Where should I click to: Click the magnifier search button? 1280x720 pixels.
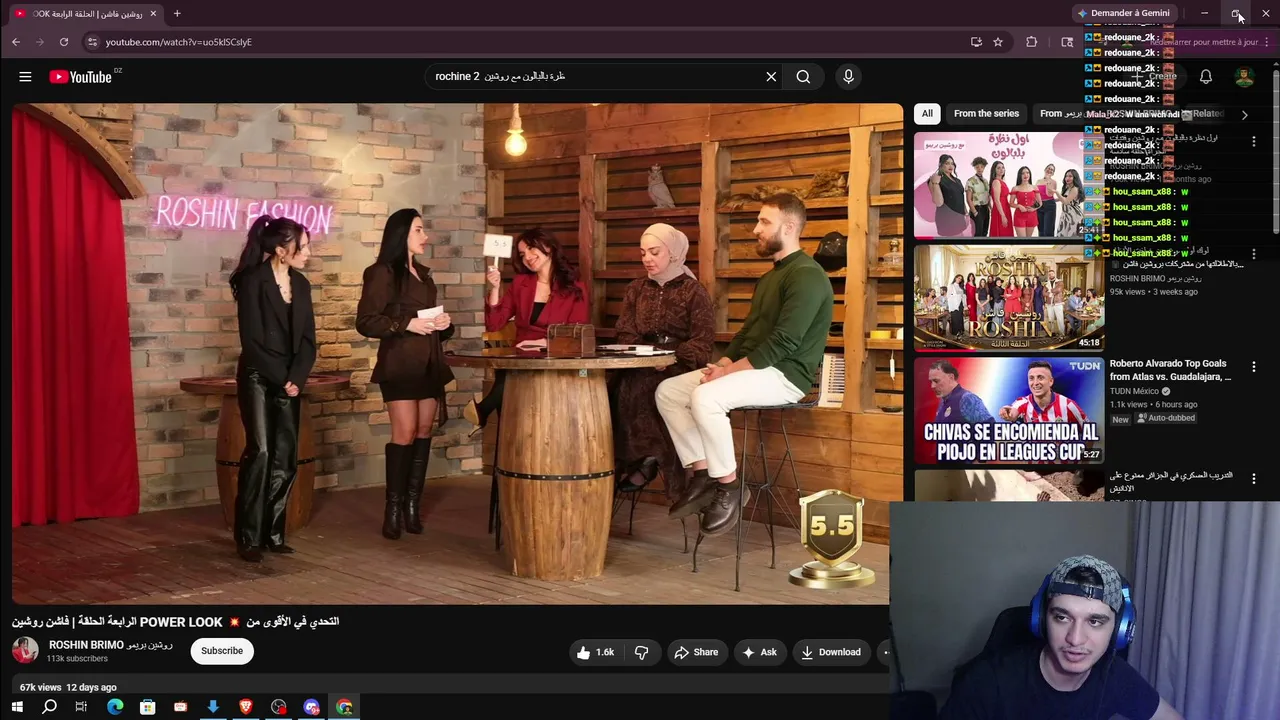(x=803, y=77)
